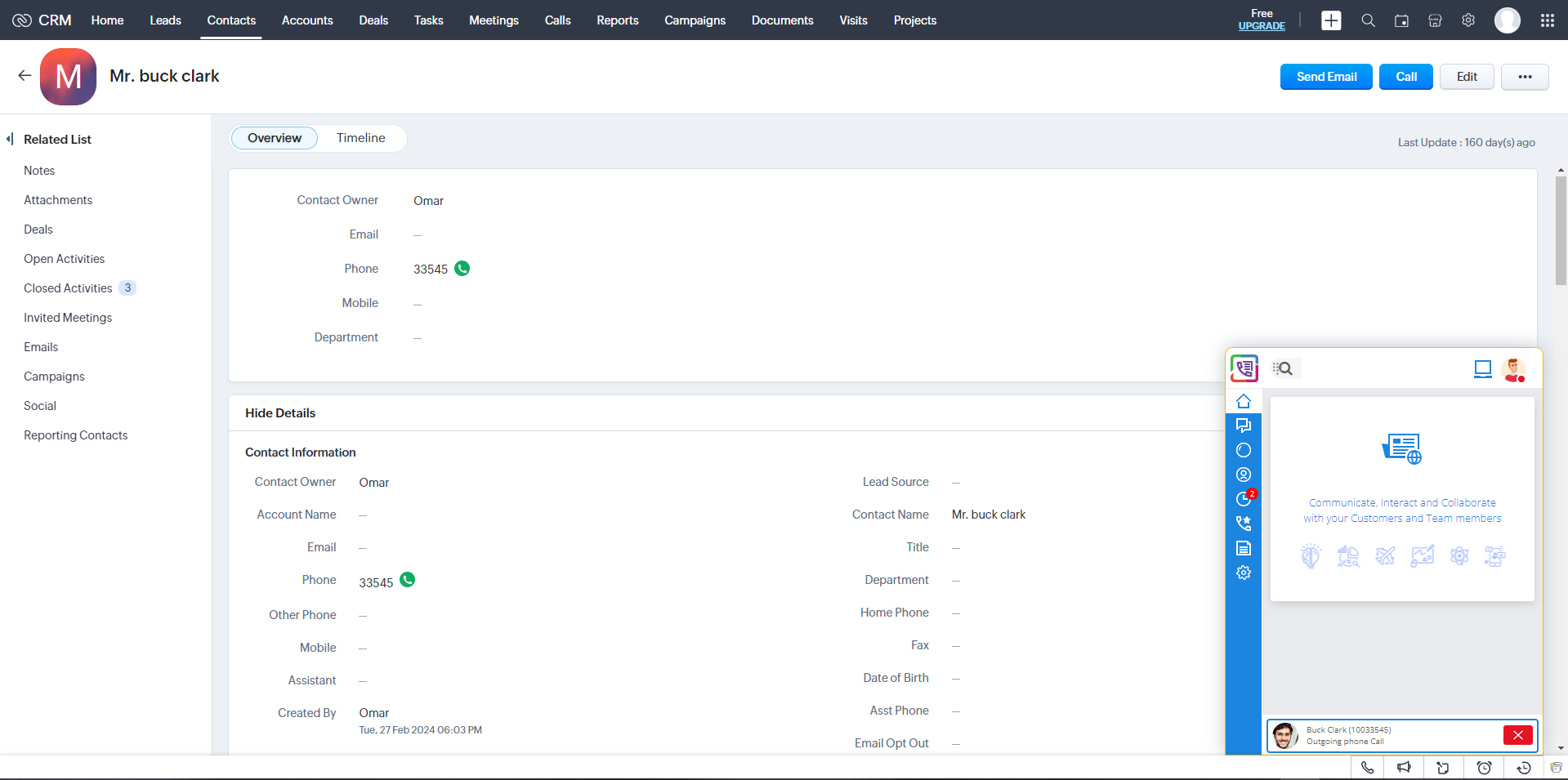End the outgoing call with red X

click(x=1517, y=735)
